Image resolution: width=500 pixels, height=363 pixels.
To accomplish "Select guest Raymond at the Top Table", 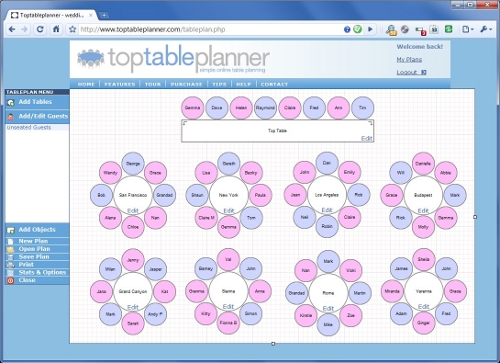I will [265, 108].
